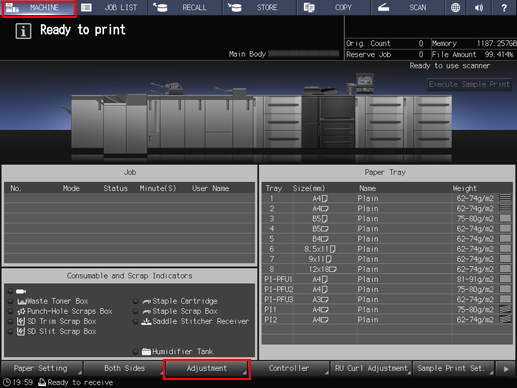The width and height of the screenshot is (517, 388).
Task: Select the toner cartridge status lamp
Action: [x=11, y=291]
